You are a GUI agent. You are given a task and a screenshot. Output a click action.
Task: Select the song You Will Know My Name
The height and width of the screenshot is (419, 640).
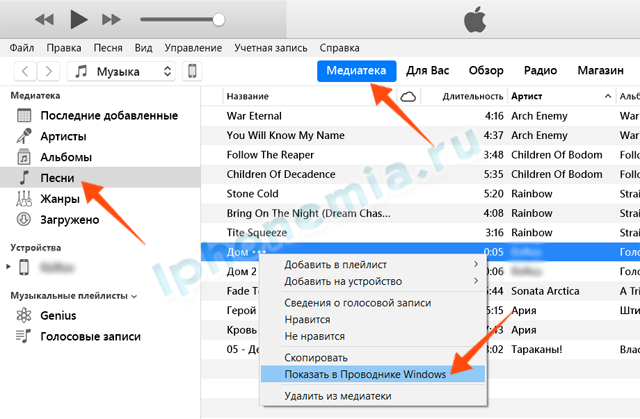(x=286, y=135)
